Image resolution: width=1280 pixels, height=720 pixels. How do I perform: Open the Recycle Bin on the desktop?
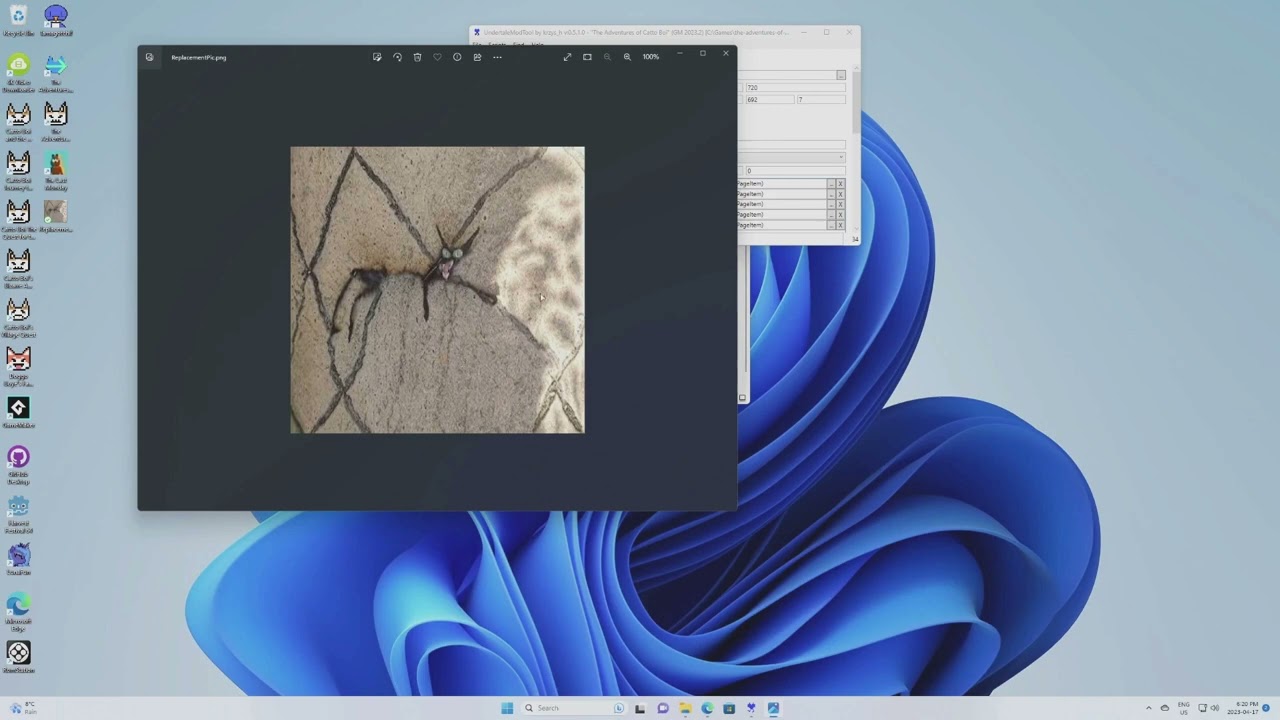(18, 20)
